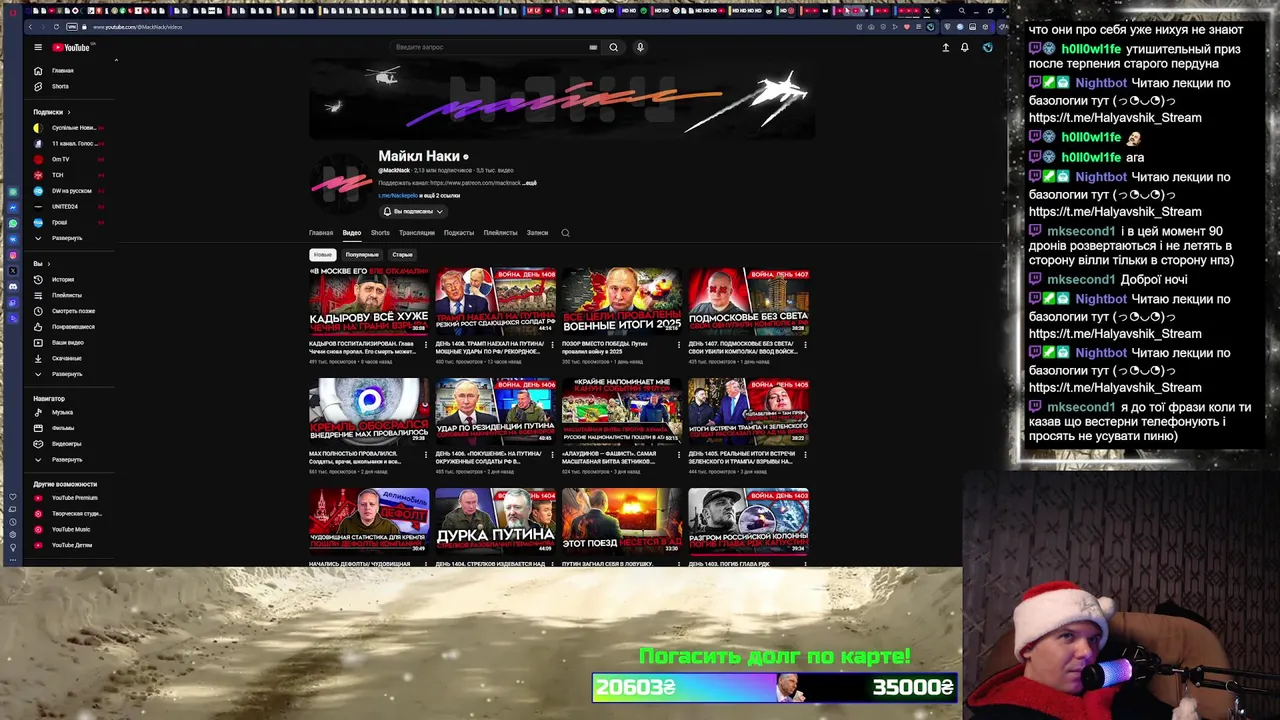
Task: Open the Военные итоги 2025 video thumbnail
Action: point(622,301)
